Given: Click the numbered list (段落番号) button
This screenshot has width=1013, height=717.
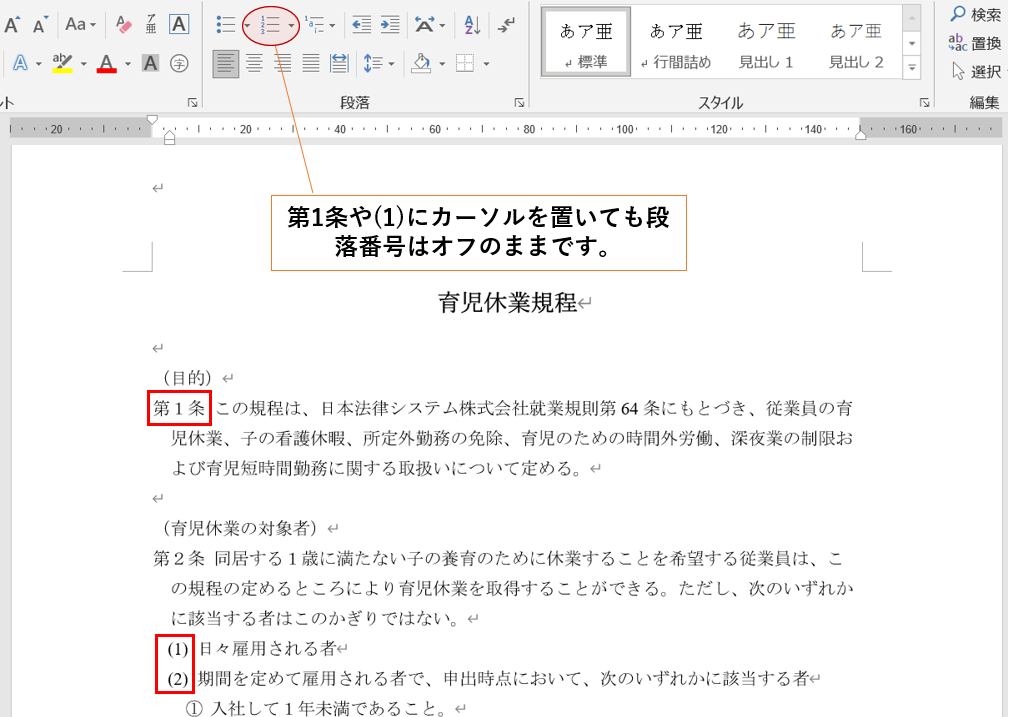Looking at the screenshot, I should coord(269,24).
